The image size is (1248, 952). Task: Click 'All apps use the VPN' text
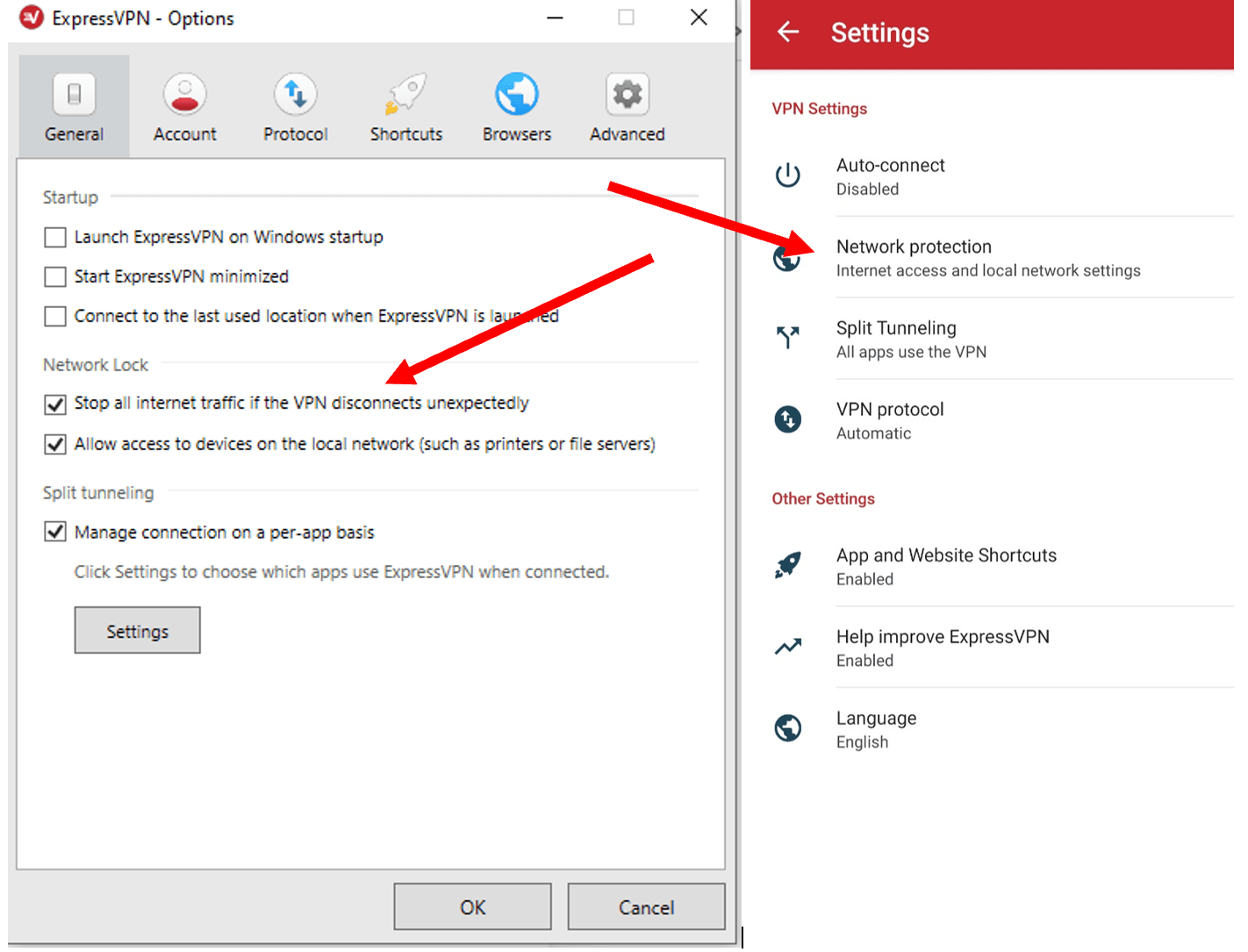click(x=911, y=352)
